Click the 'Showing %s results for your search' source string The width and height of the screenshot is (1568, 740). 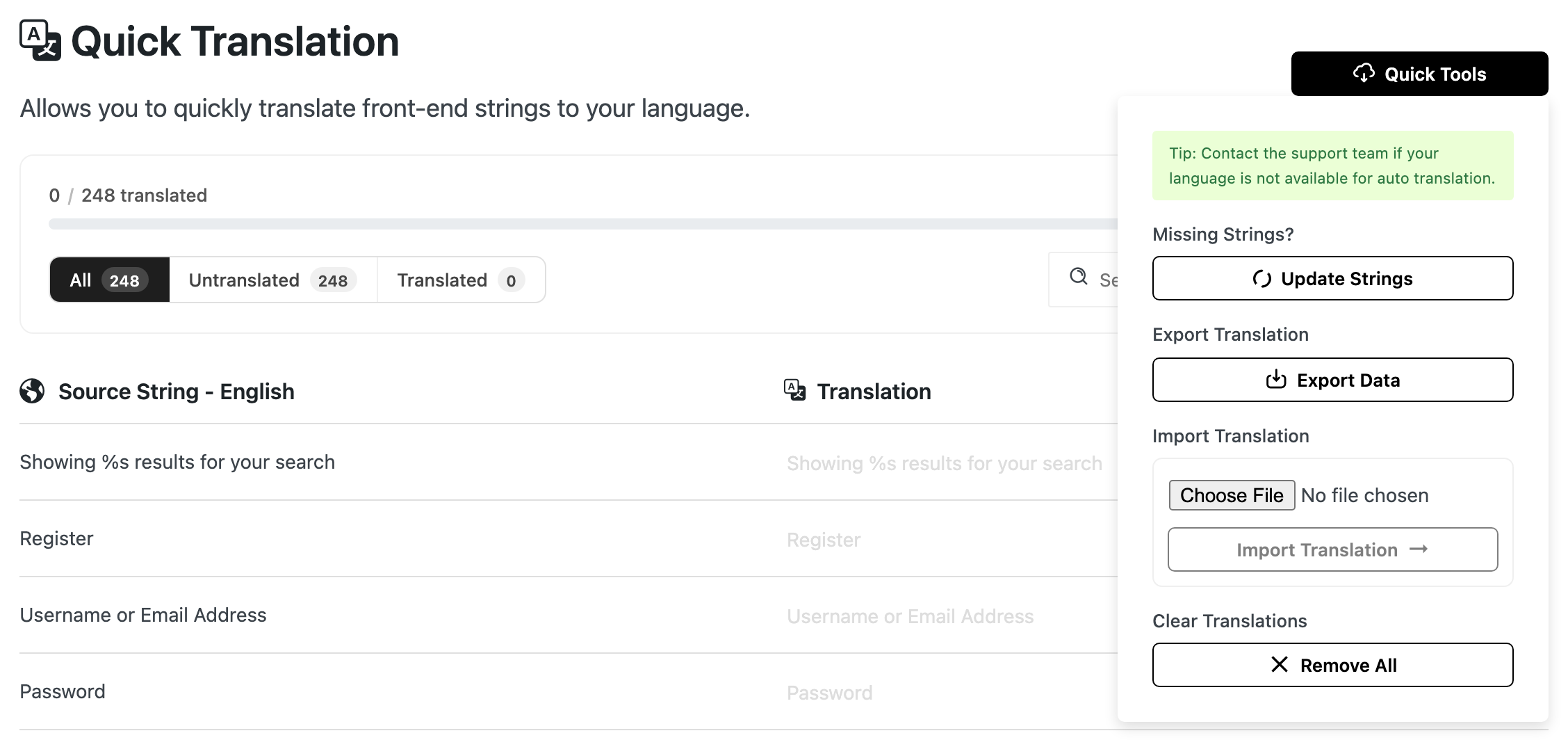pos(177,462)
